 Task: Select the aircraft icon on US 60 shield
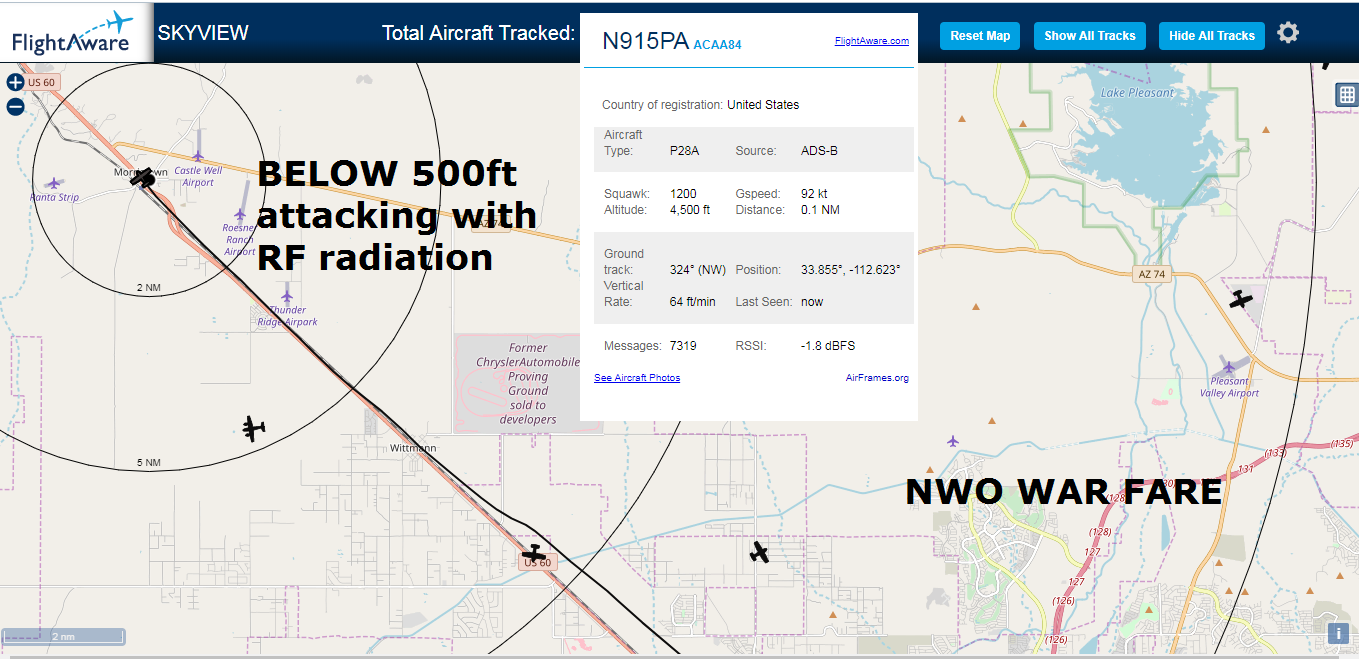(x=535, y=553)
